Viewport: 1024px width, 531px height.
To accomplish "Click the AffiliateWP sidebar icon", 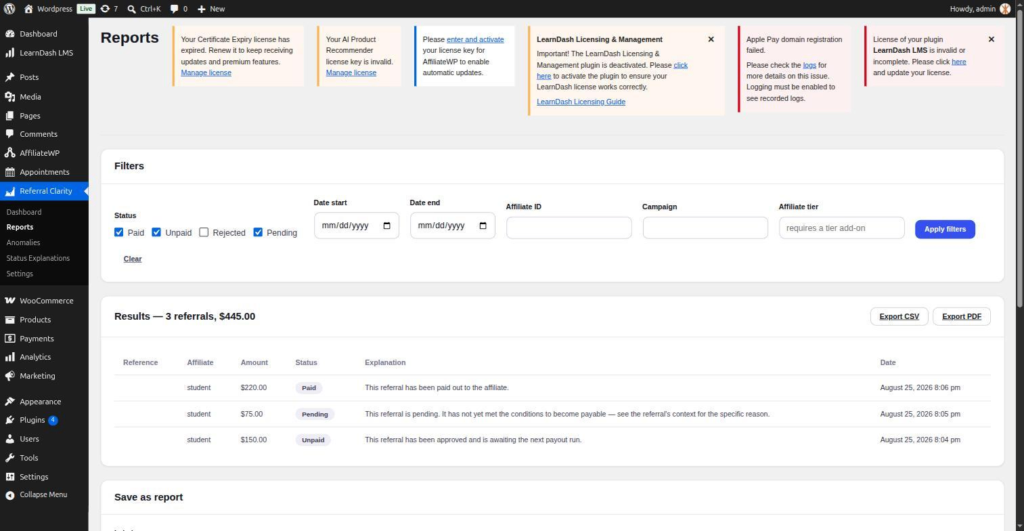I will tap(10, 153).
